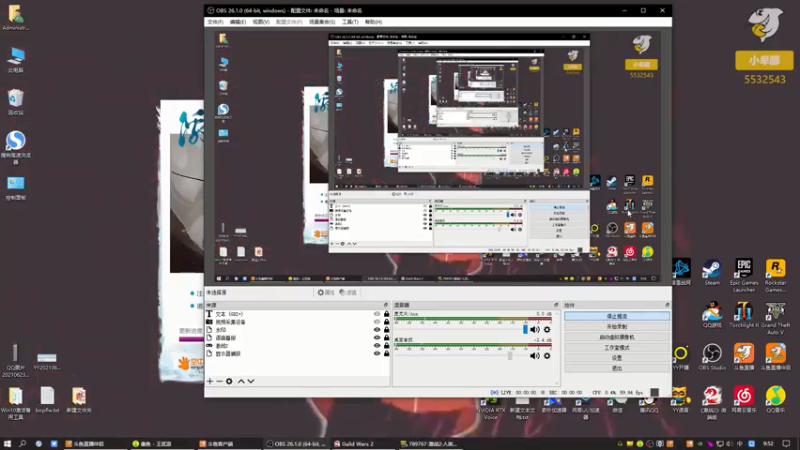Click the 开始录制 start recording button

point(617,327)
